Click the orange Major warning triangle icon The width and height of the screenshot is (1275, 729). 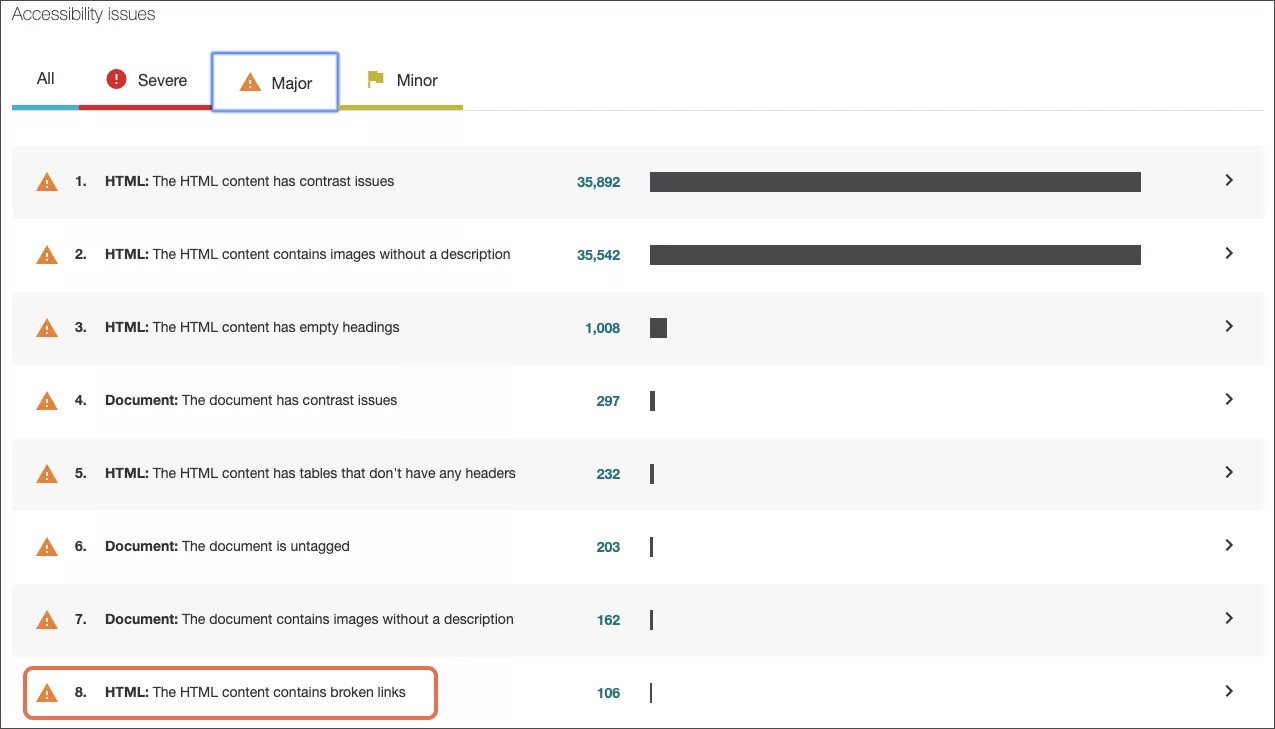click(x=250, y=83)
